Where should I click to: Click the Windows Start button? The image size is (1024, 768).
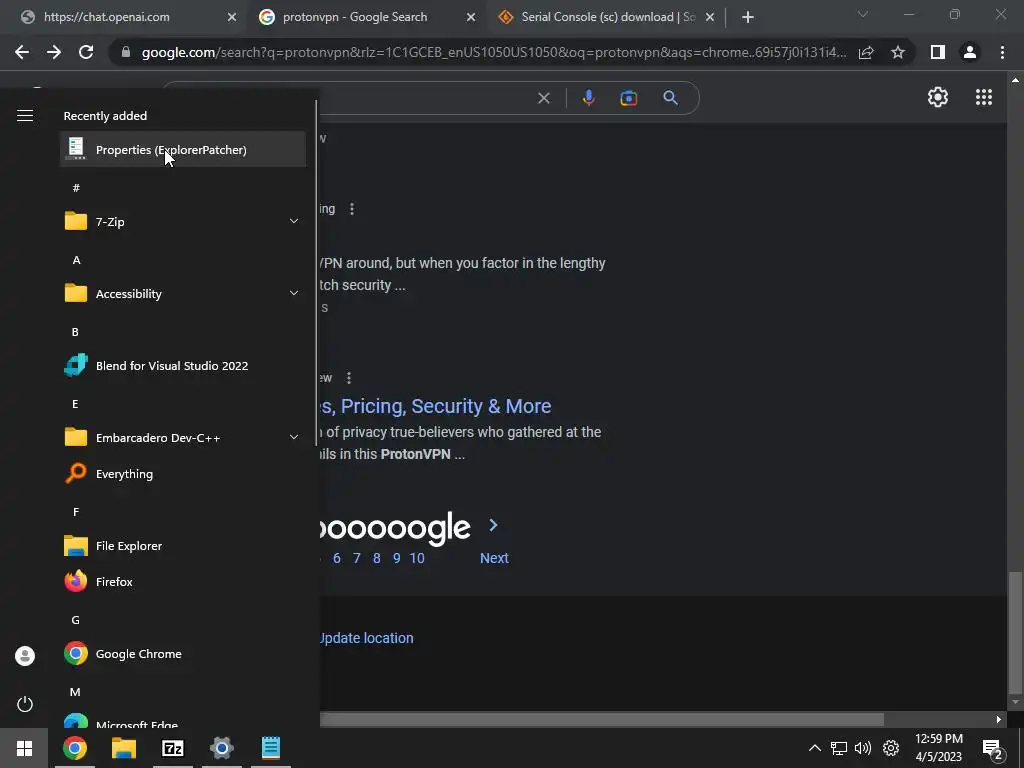24,748
